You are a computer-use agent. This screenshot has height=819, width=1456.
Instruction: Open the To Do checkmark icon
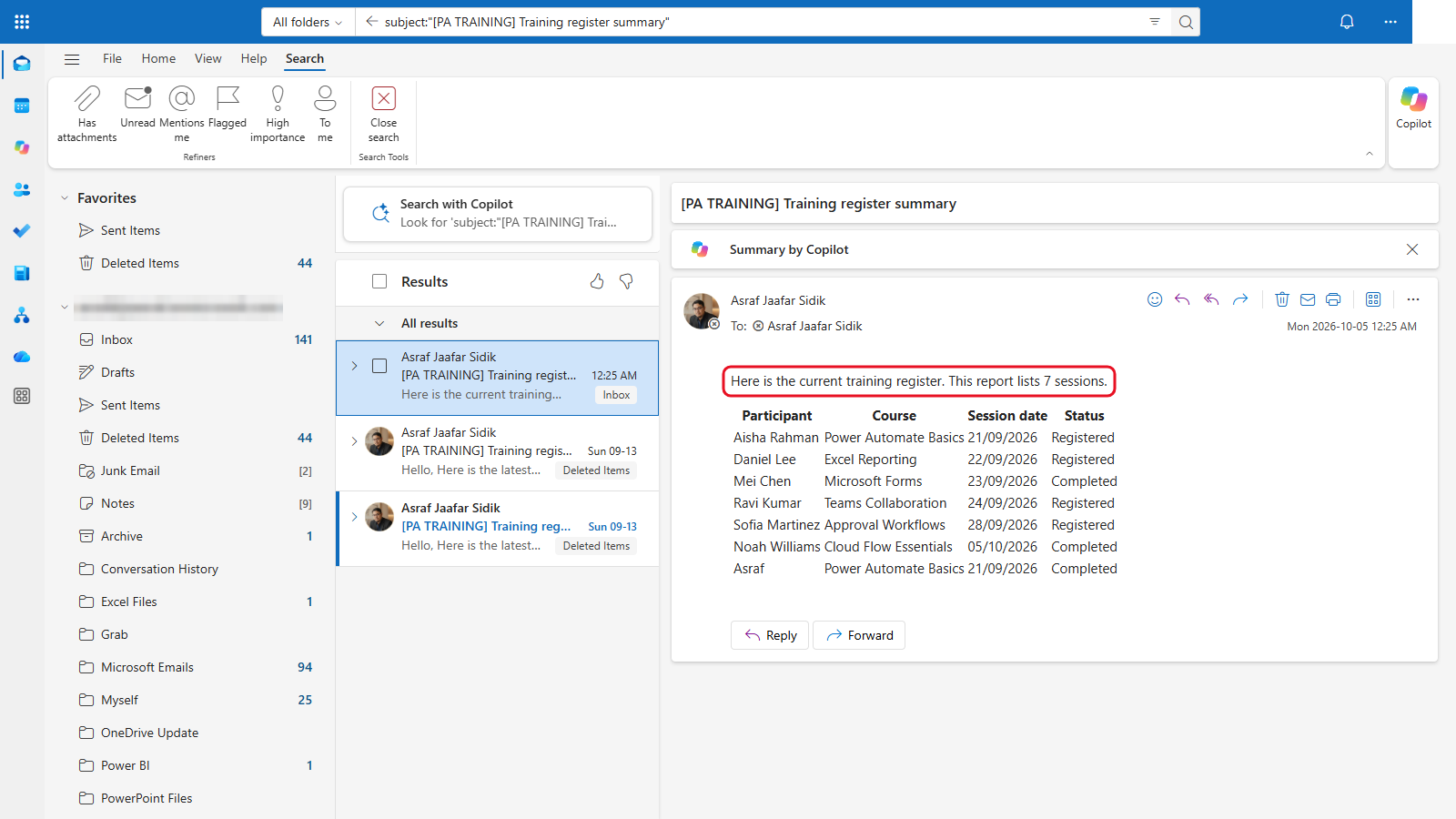tap(22, 231)
